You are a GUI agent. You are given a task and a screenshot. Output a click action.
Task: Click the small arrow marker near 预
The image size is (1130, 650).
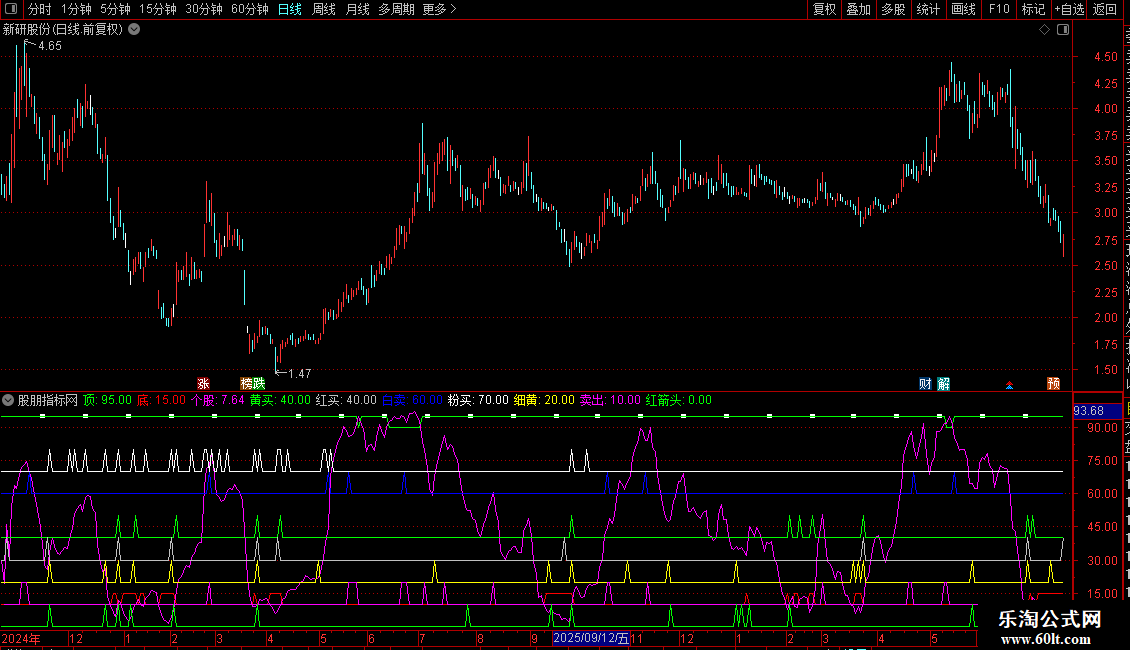[1009, 386]
